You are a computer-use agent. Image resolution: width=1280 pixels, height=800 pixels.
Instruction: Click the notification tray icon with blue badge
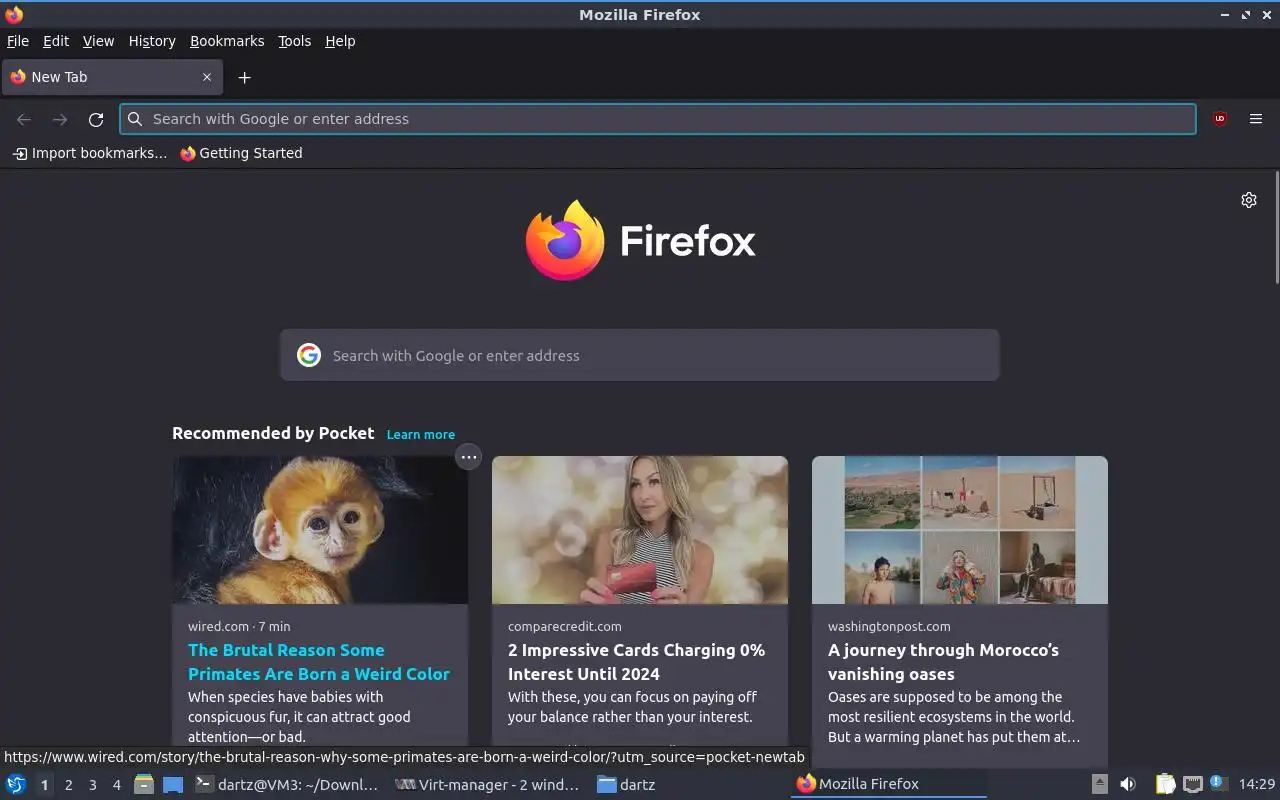click(1218, 783)
